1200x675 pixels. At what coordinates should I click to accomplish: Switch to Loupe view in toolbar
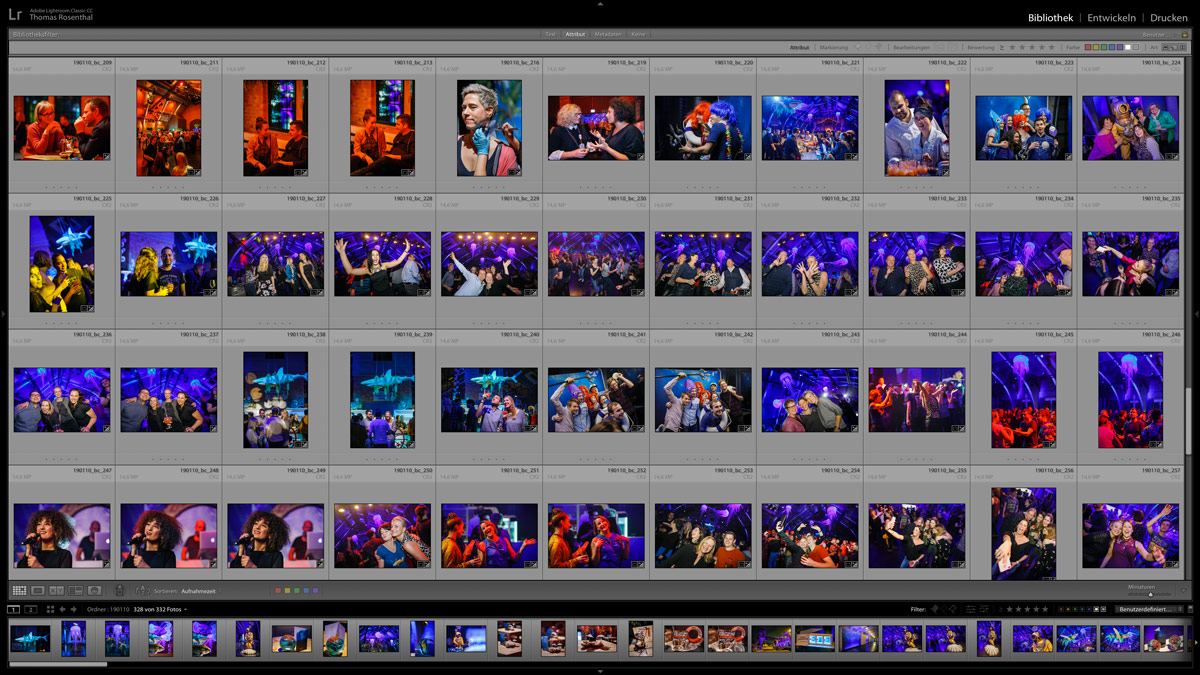(38, 591)
